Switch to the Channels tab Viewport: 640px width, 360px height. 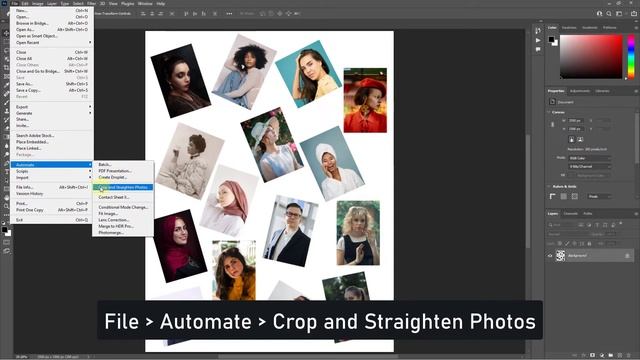pos(571,213)
